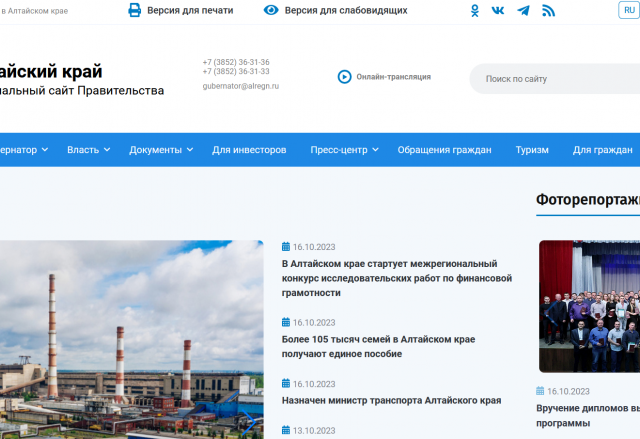The height and width of the screenshot is (439, 640).
Task: Open news 'Более 105 тысяч семей' получают пособие
Action: (x=378, y=347)
